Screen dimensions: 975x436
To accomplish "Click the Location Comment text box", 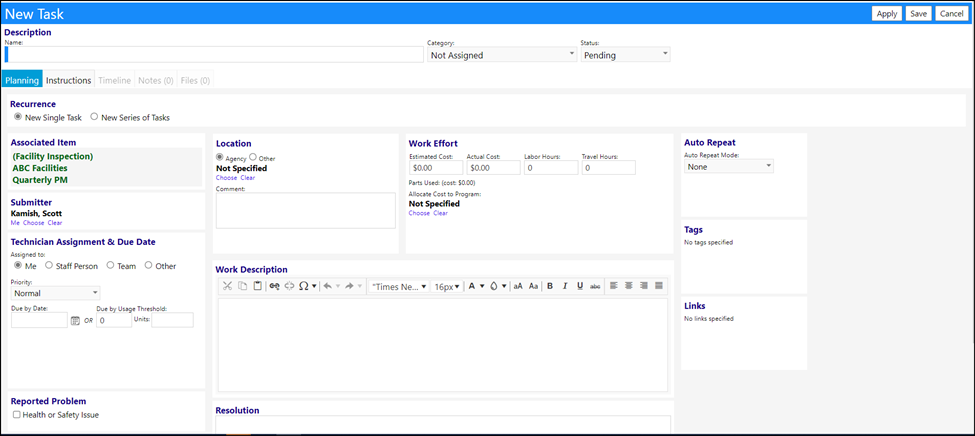I will coord(305,210).
